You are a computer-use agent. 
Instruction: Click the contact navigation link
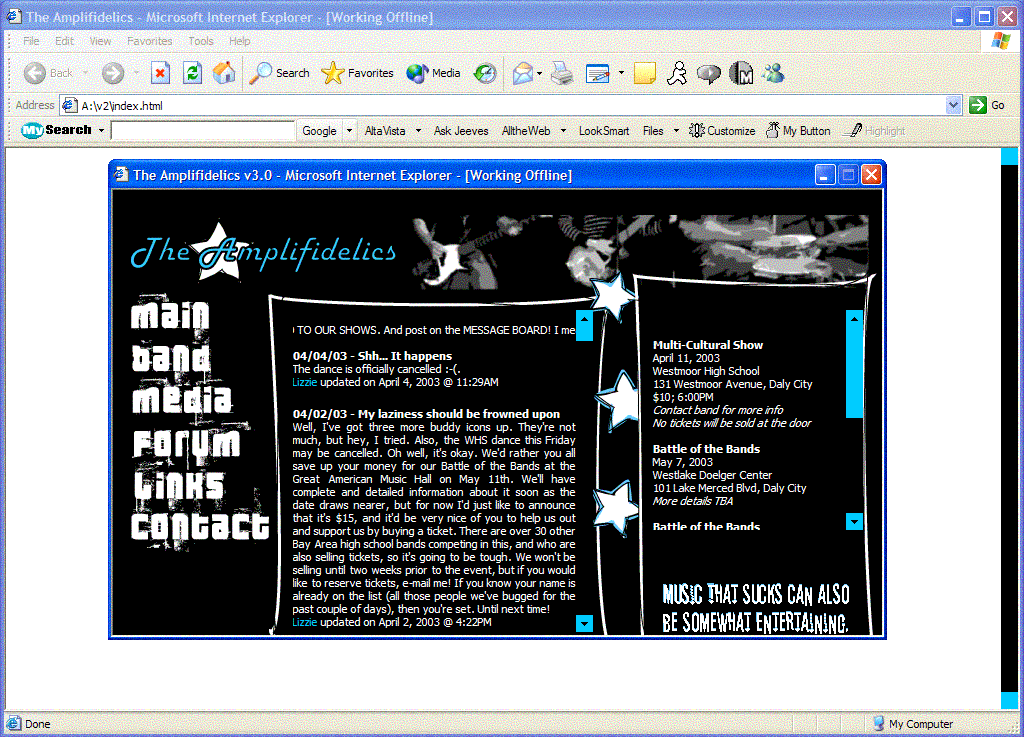200,526
